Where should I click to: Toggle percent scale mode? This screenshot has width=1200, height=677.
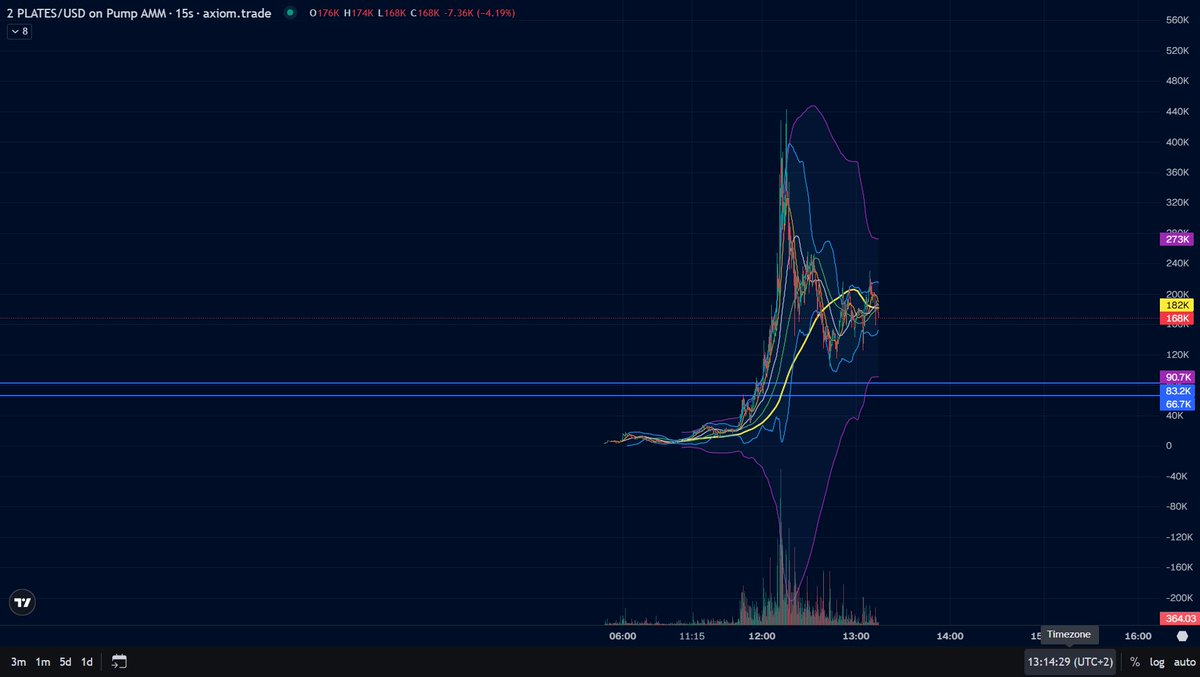[1135, 661]
